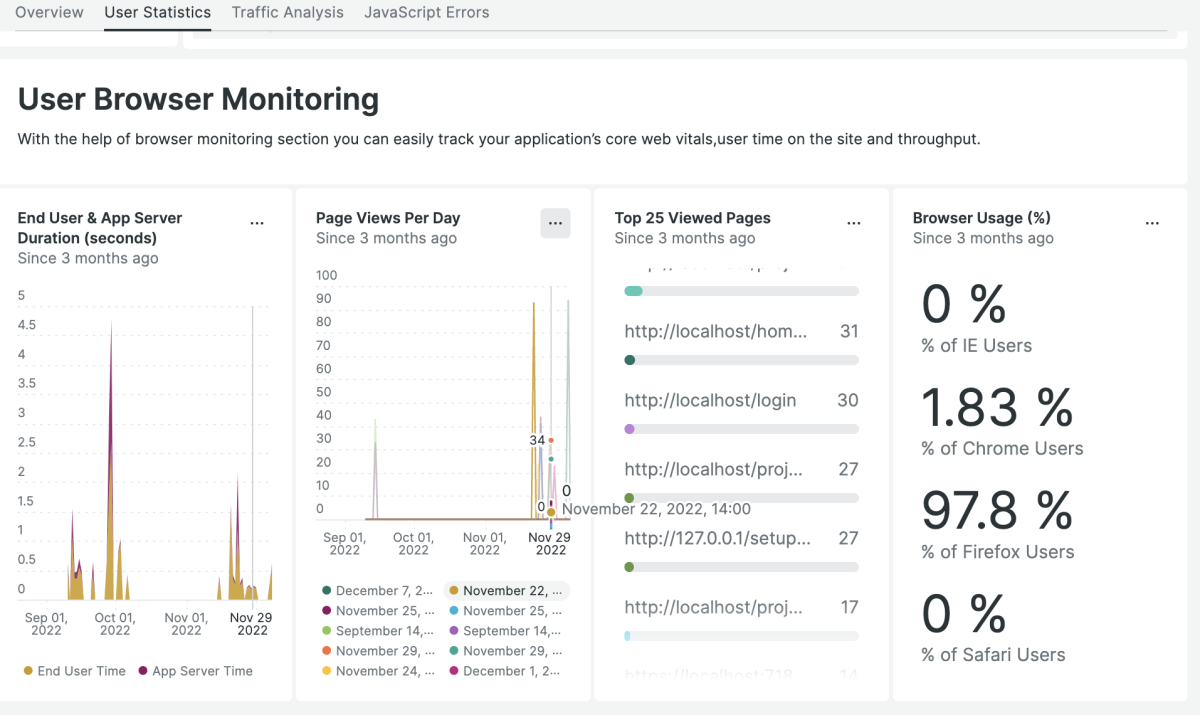Select the User Statistics tab

point(157,13)
